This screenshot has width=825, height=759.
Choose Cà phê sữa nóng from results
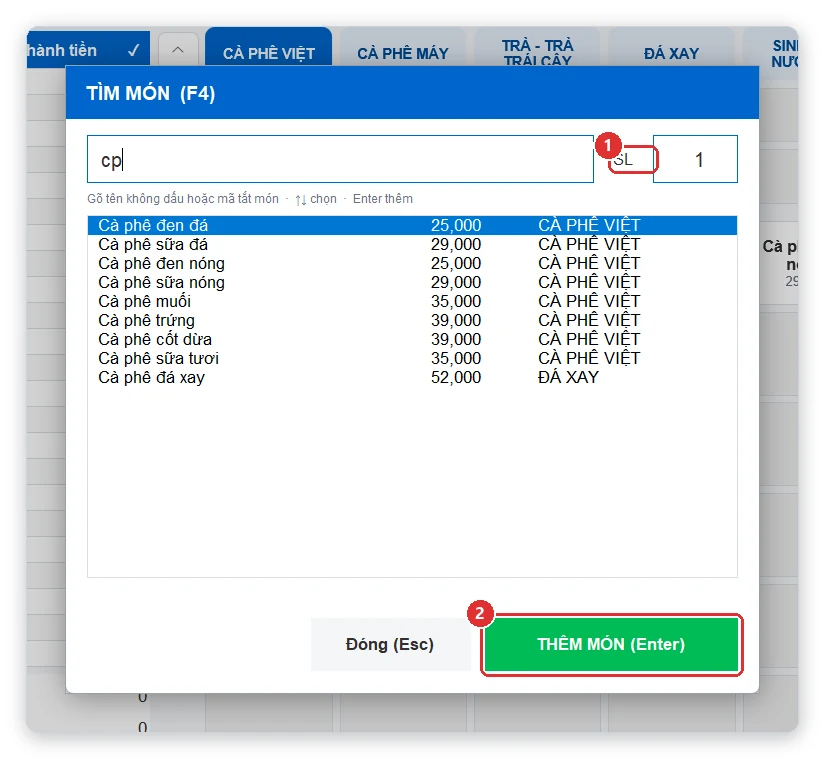412,282
